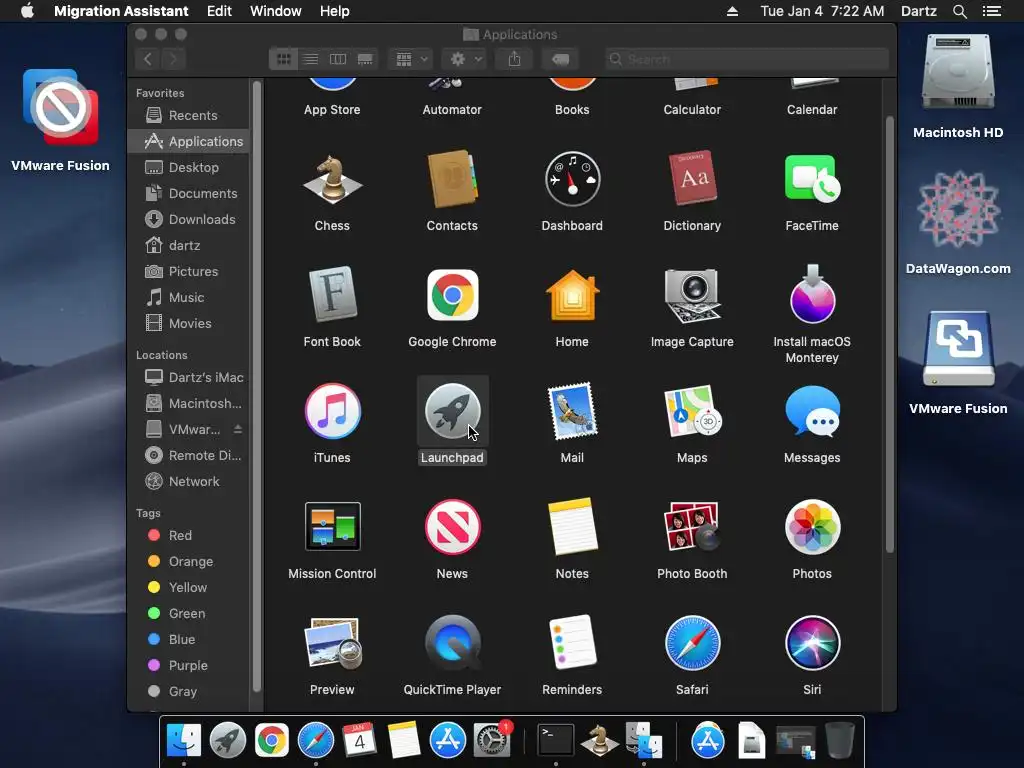
Task: Open the iTunes app icon
Action: [332, 411]
